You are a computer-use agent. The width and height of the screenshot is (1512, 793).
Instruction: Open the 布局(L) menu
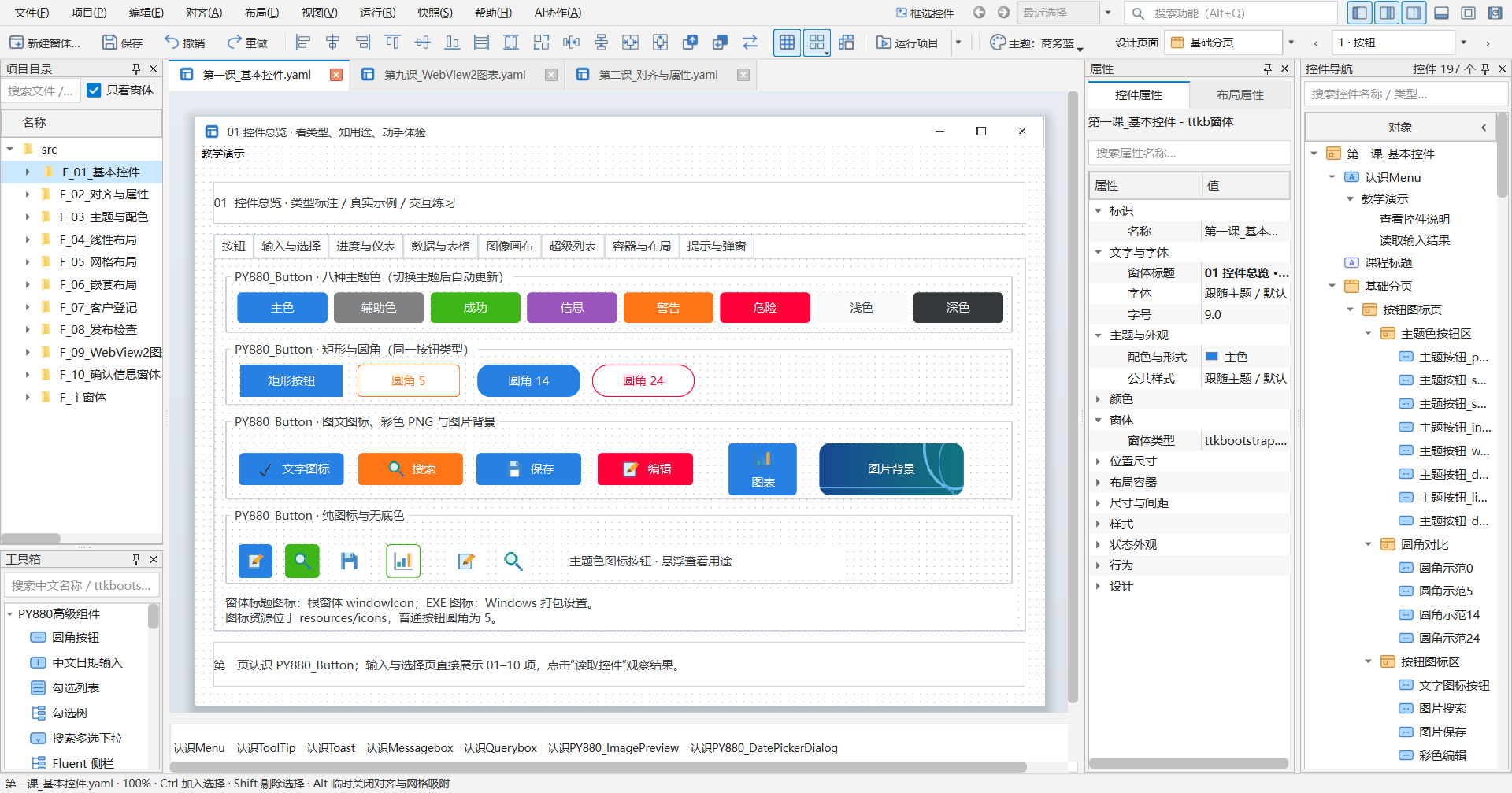261,13
